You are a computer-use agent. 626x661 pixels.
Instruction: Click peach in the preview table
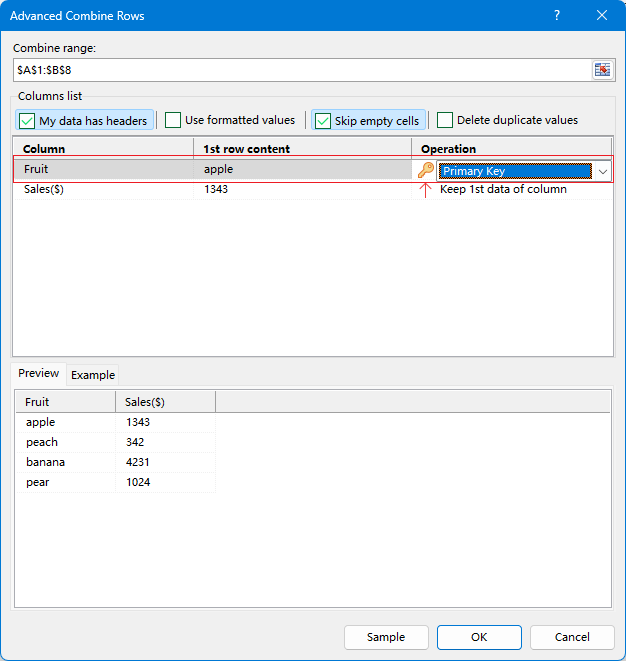(42, 442)
